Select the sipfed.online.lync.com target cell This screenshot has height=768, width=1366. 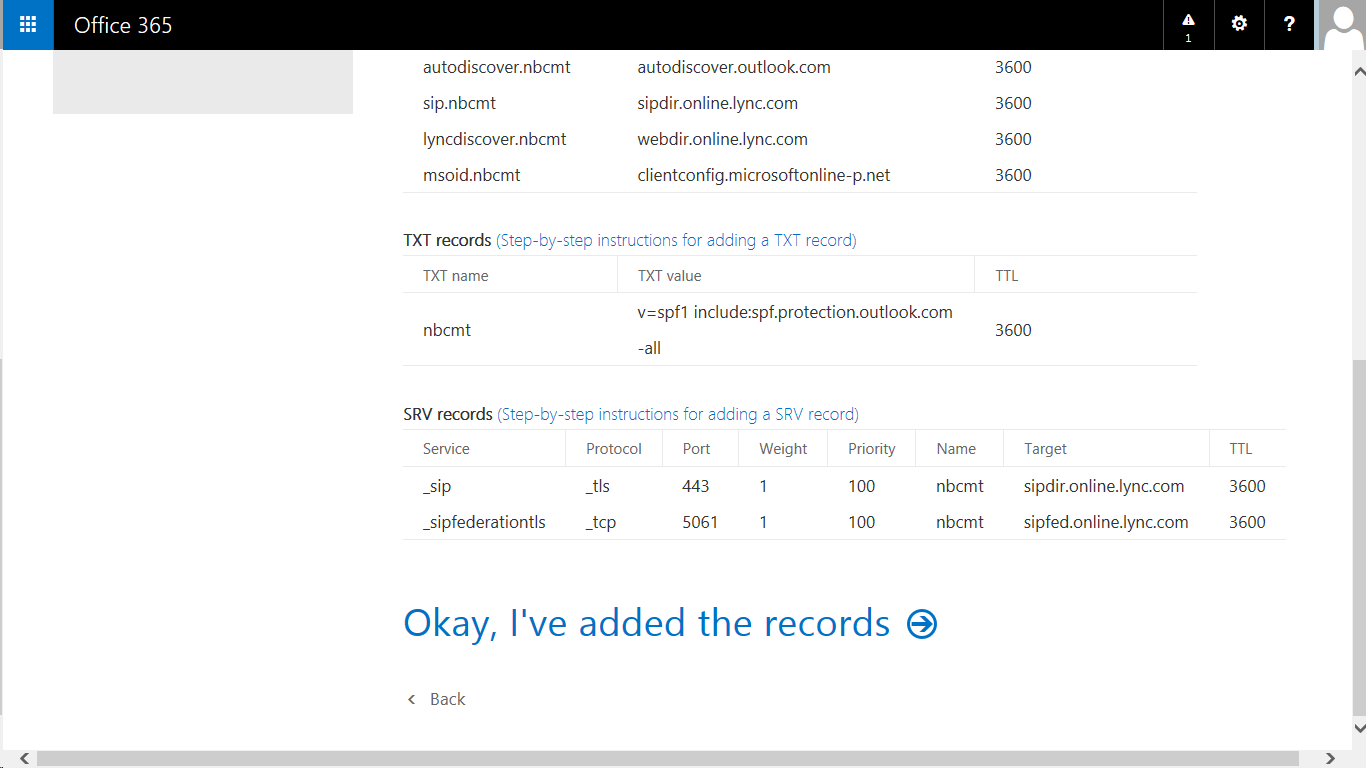point(1106,522)
